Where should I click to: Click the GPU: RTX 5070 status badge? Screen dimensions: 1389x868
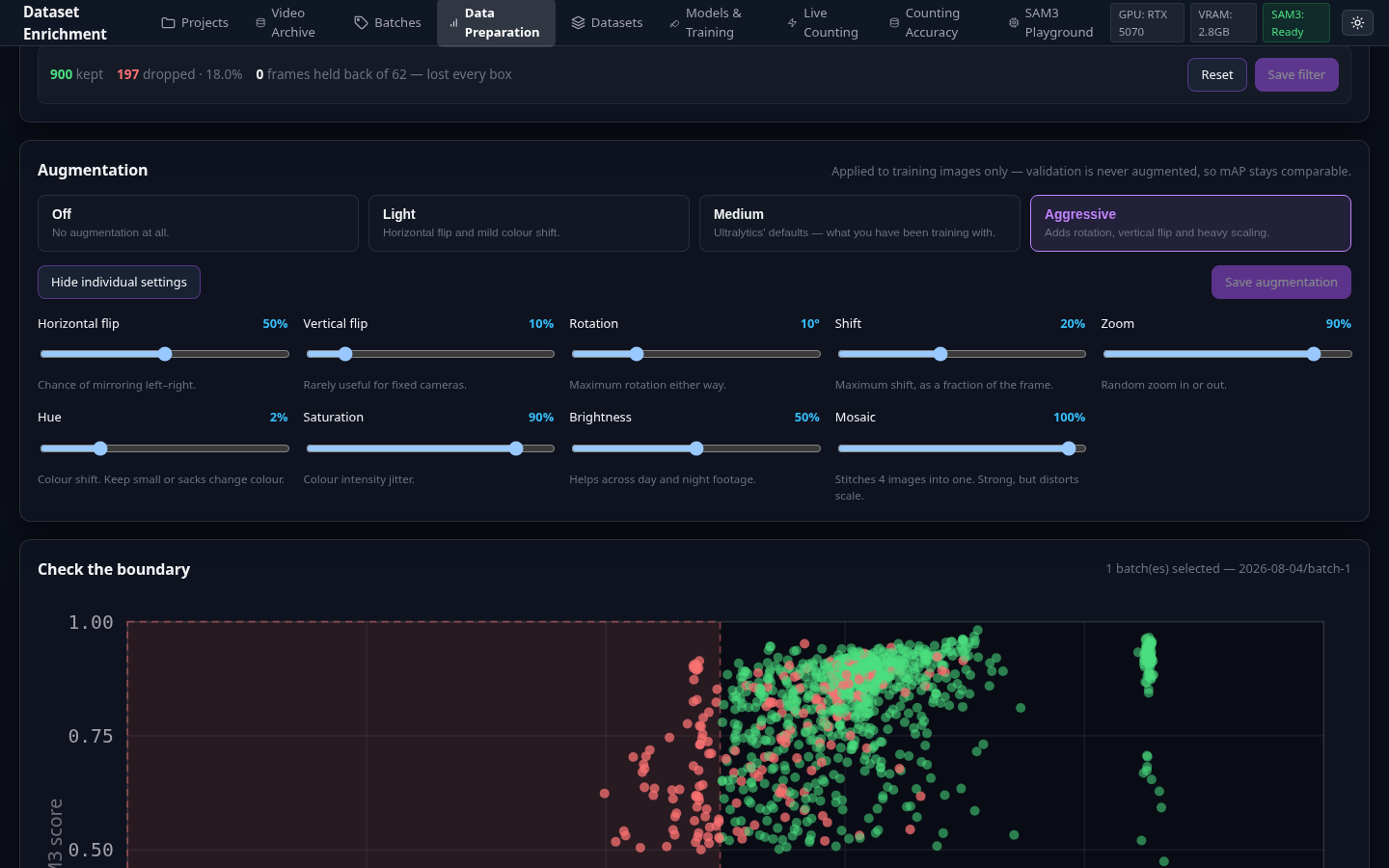tap(1146, 22)
